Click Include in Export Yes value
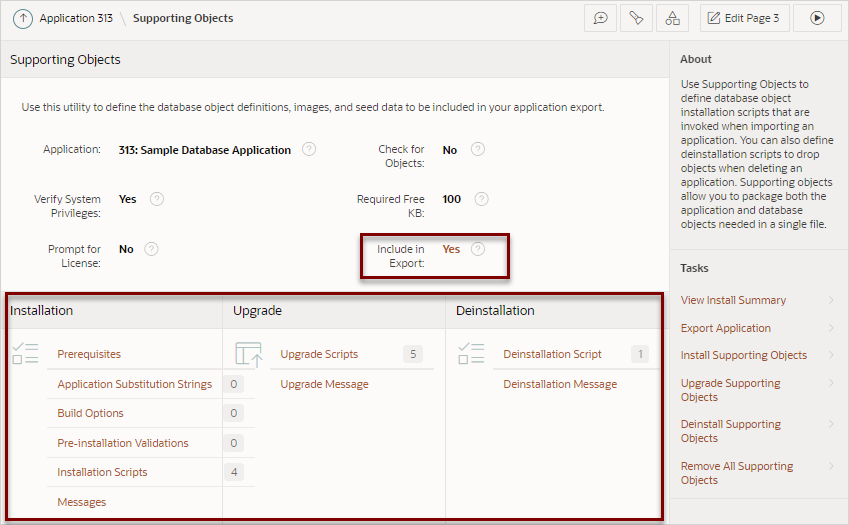The image size is (849, 525). coord(451,249)
